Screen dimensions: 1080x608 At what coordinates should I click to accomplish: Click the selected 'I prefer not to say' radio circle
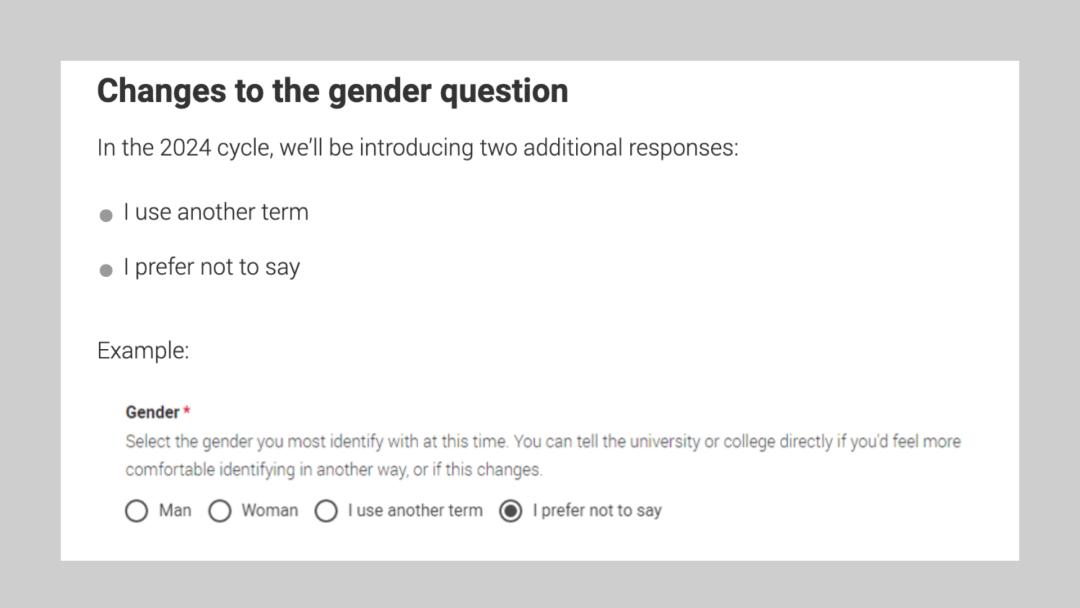point(511,511)
